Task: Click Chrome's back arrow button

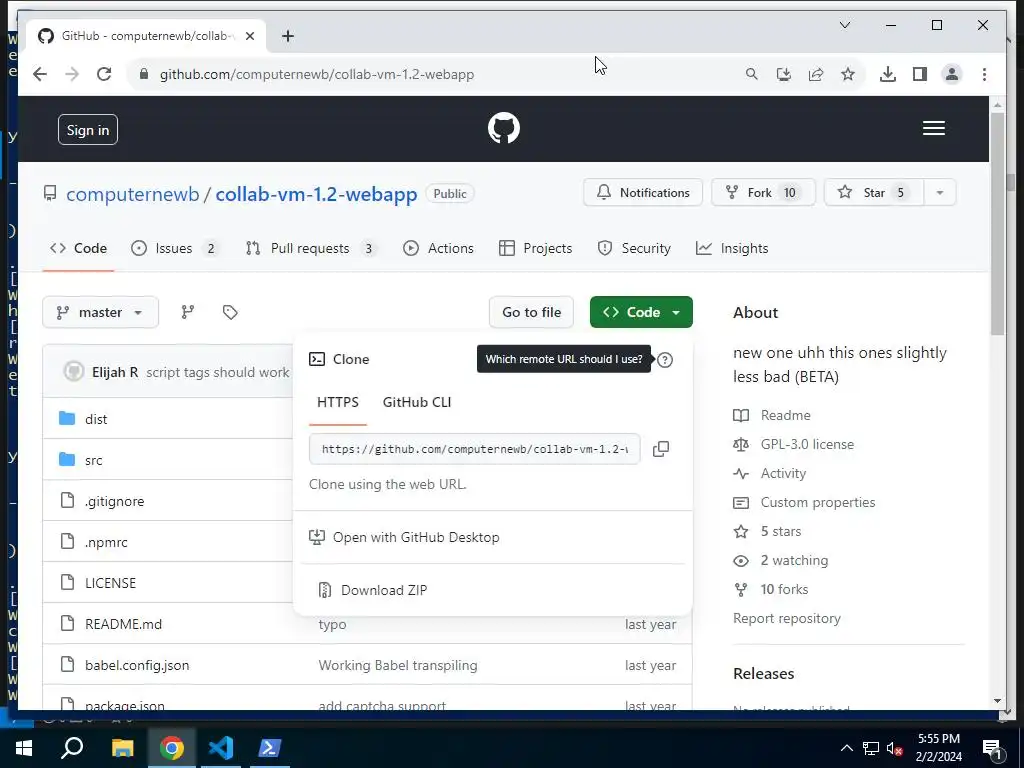Action: pos(40,74)
